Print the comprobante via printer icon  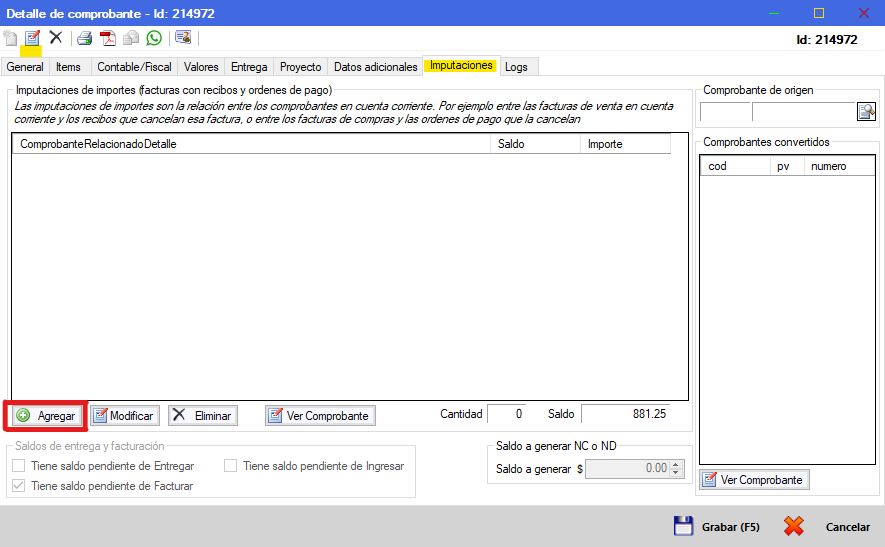[x=85, y=38]
